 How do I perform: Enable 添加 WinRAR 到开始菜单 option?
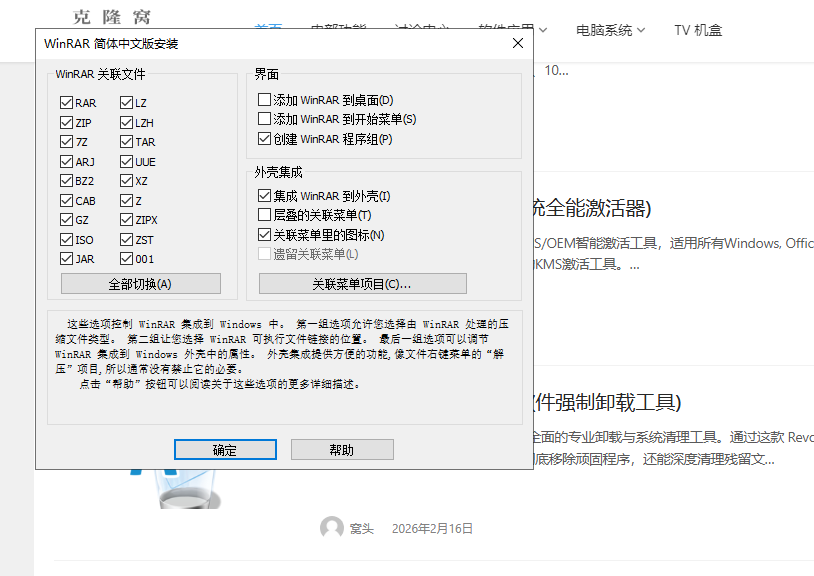click(264, 119)
